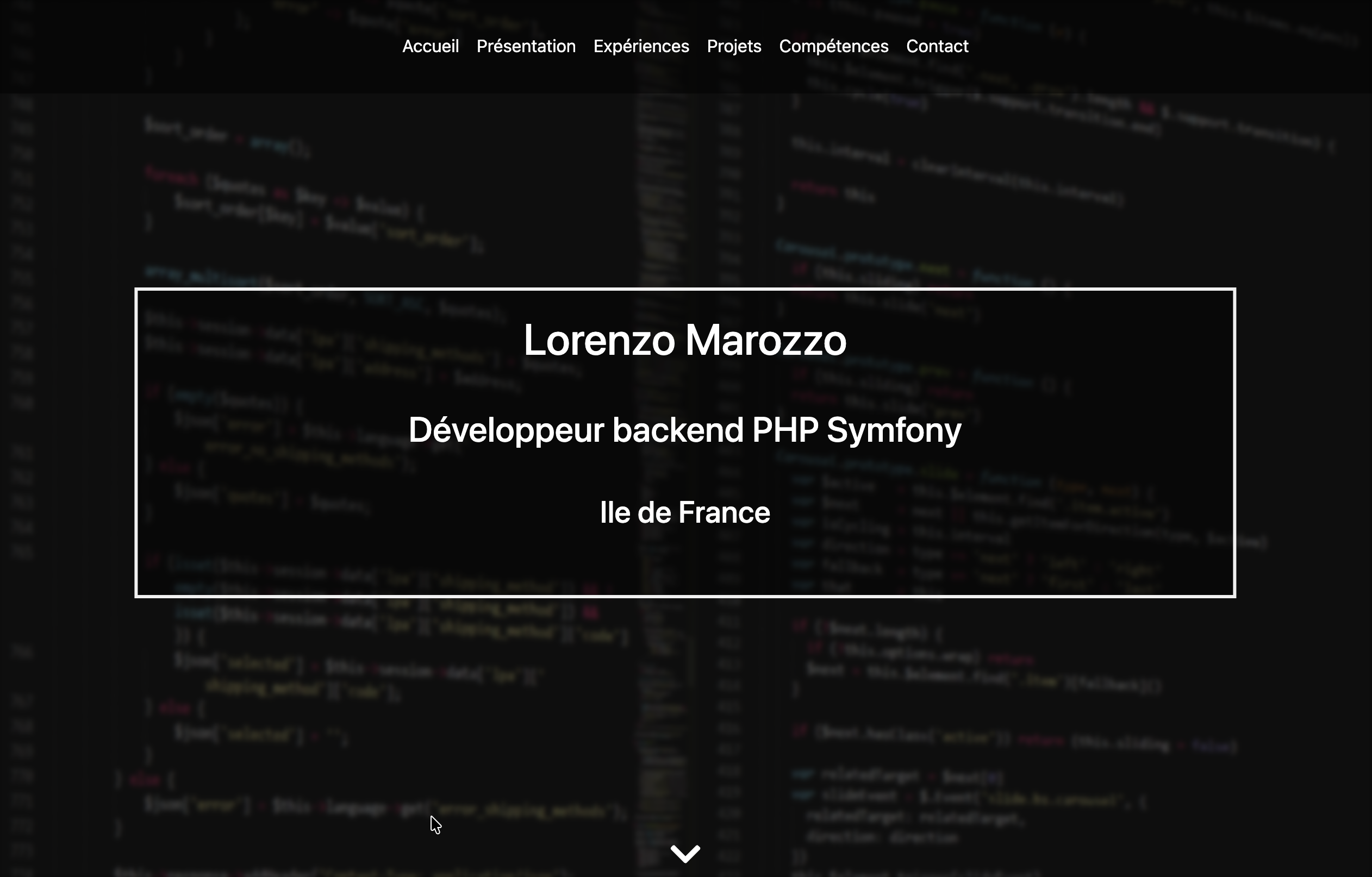The image size is (1372, 877).
Task: Open the Présentation section link
Action: (526, 46)
